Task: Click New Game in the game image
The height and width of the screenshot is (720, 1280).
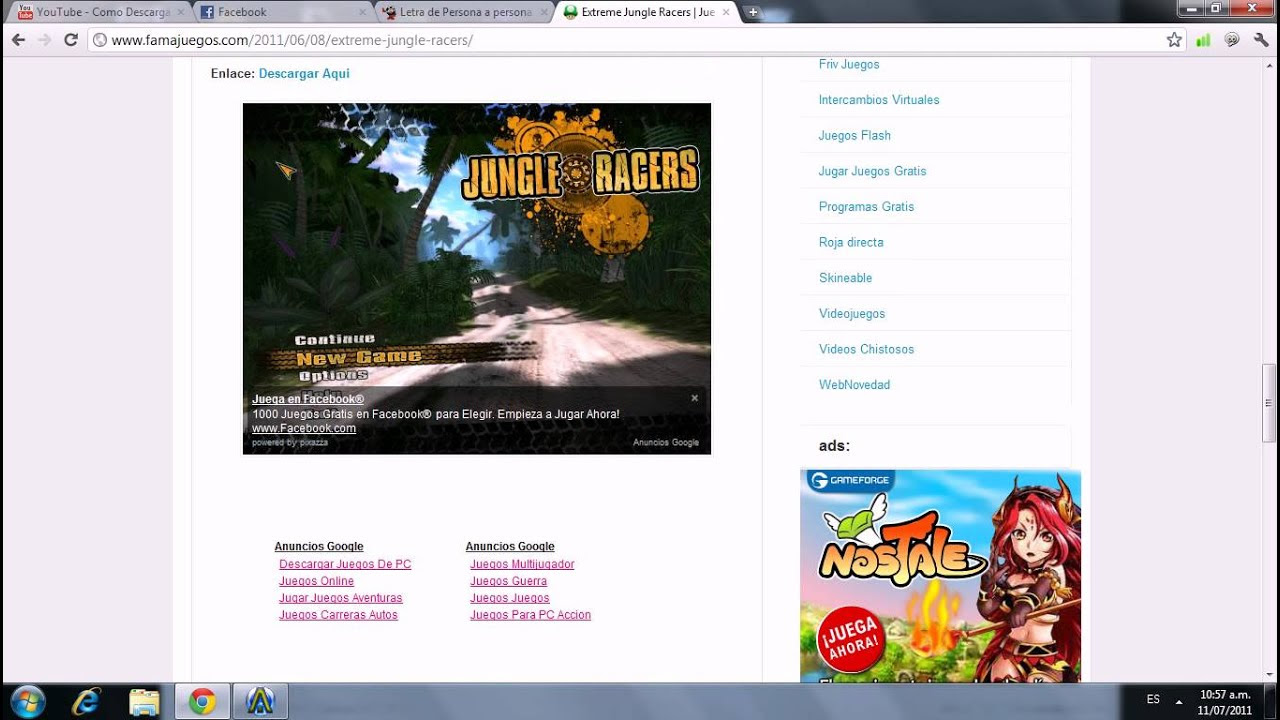Action: click(x=358, y=357)
